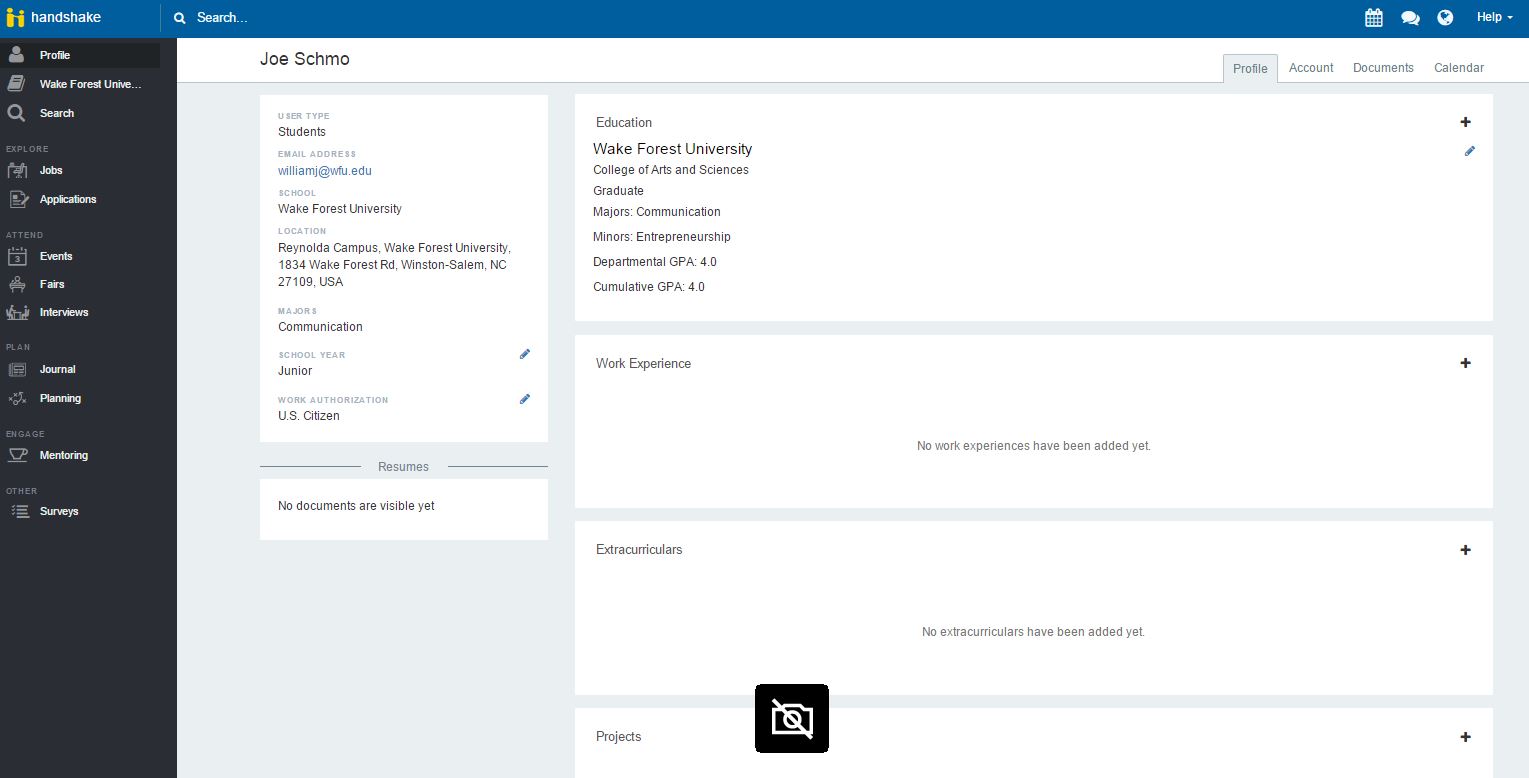Screen dimensions: 1529x778
Task: Select the Profile person icon in sidebar
Action: (x=17, y=55)
